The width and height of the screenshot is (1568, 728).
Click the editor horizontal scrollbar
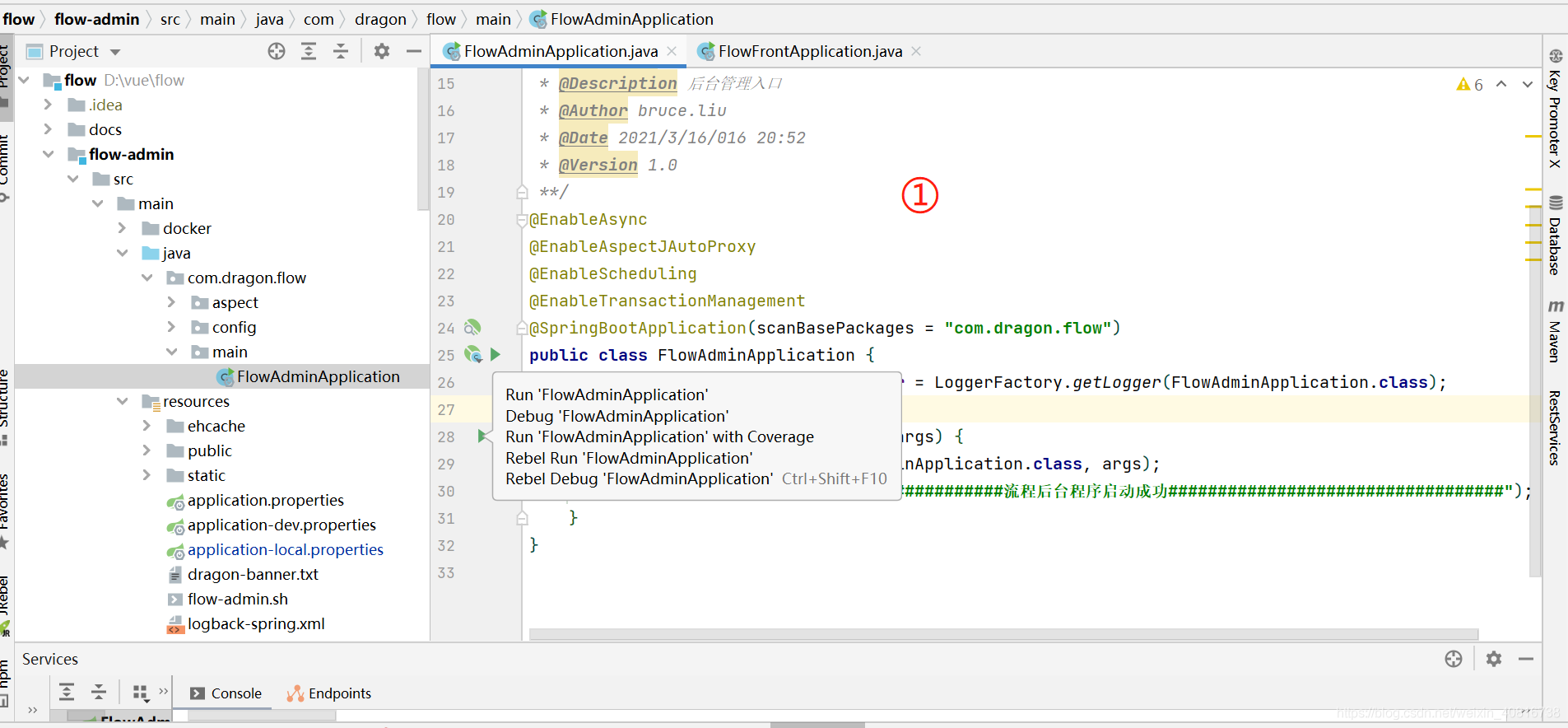(x=1003, y=634)
